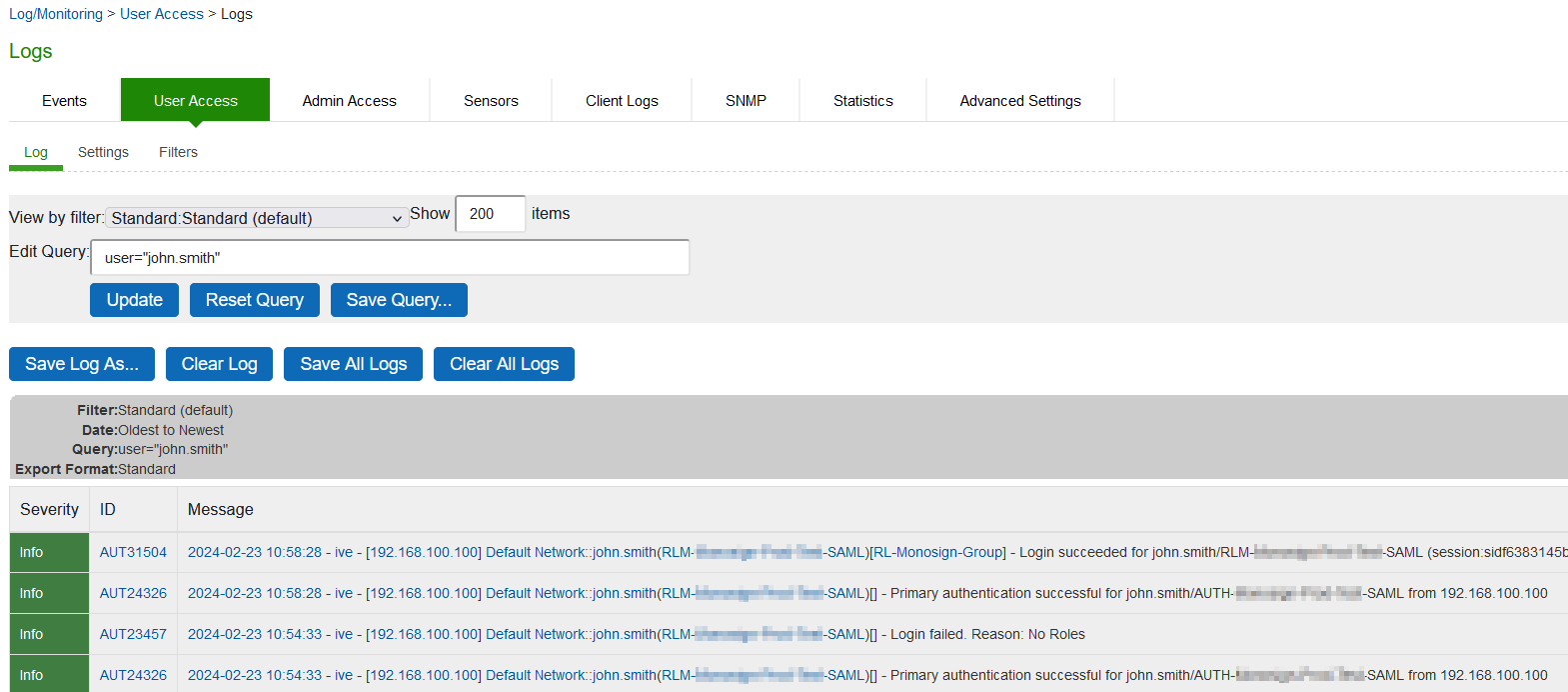Switch to the Settings sub-tab
Viewport: 1568px width, 692px height.
pyautogui.click(x=103, y=152)
